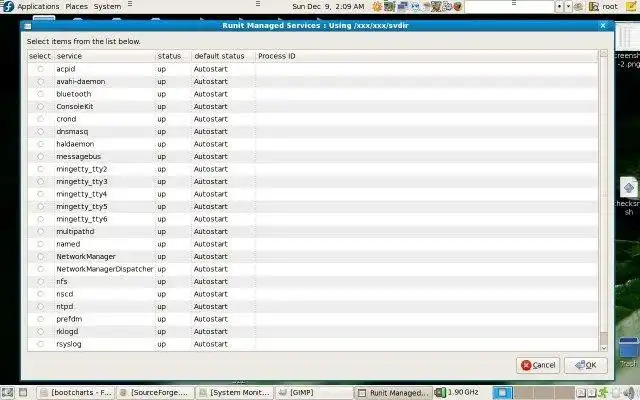Click the nscd service name
Image resolution: width=640 pixels, height=400 pixels.
tap(65, 294)
